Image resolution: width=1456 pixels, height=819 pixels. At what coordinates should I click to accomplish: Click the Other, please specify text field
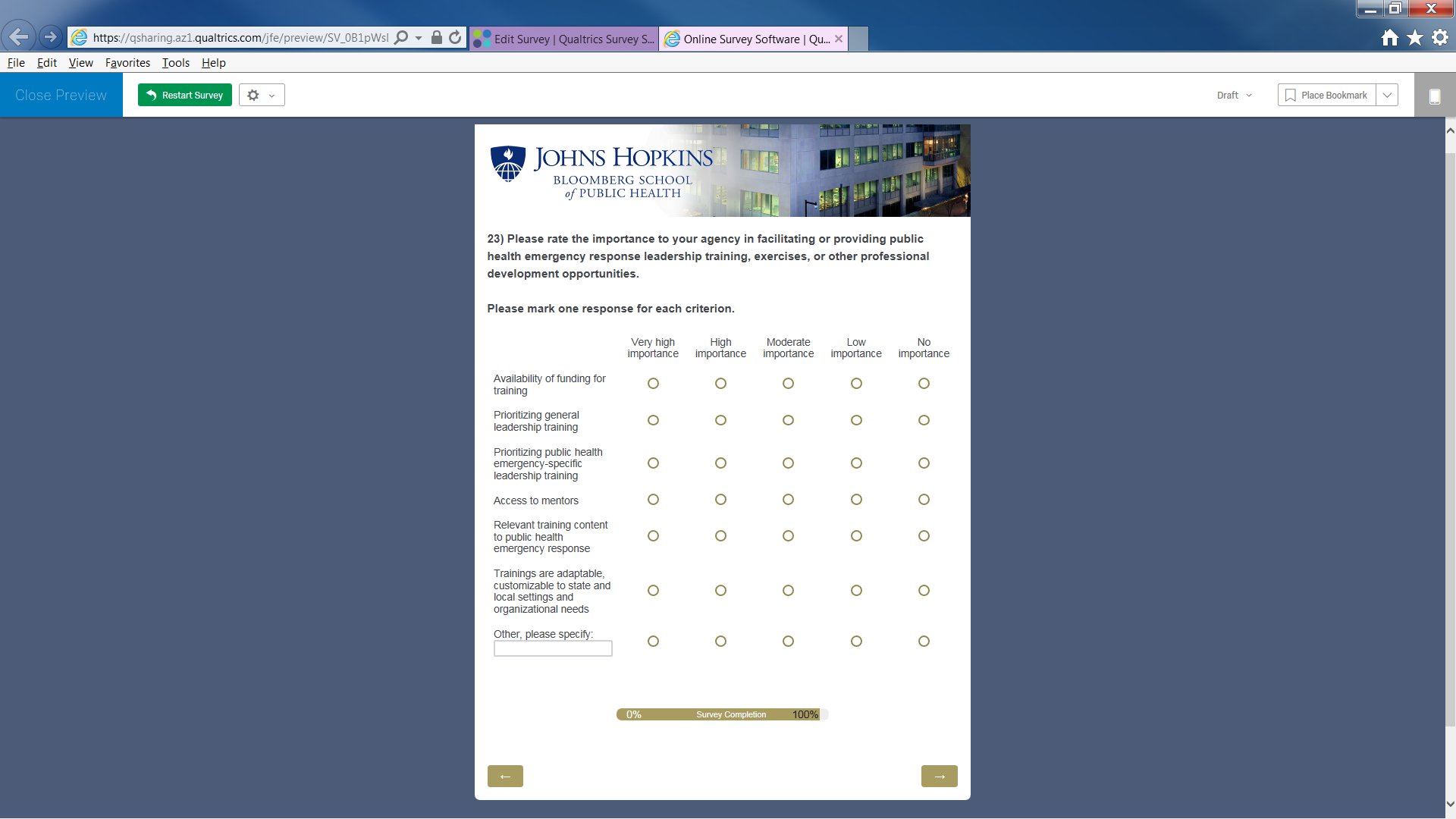coord(553,649)
